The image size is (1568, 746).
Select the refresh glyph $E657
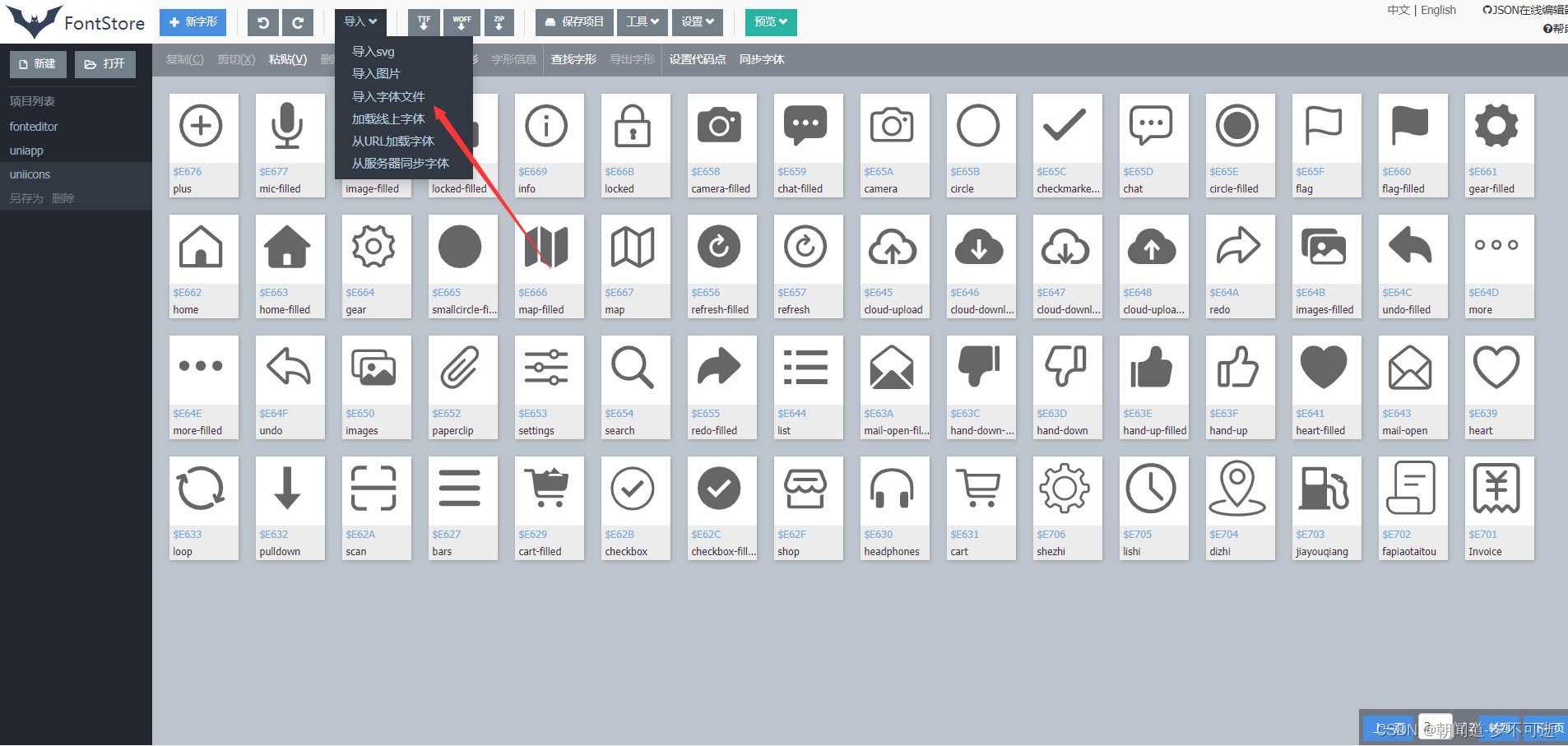point(809,266)
